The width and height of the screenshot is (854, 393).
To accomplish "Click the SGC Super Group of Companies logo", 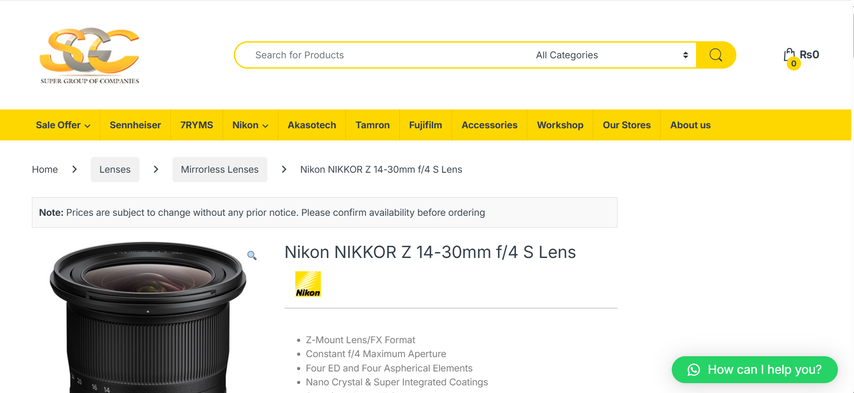I will pyautogui.click(x=89, y=56).
